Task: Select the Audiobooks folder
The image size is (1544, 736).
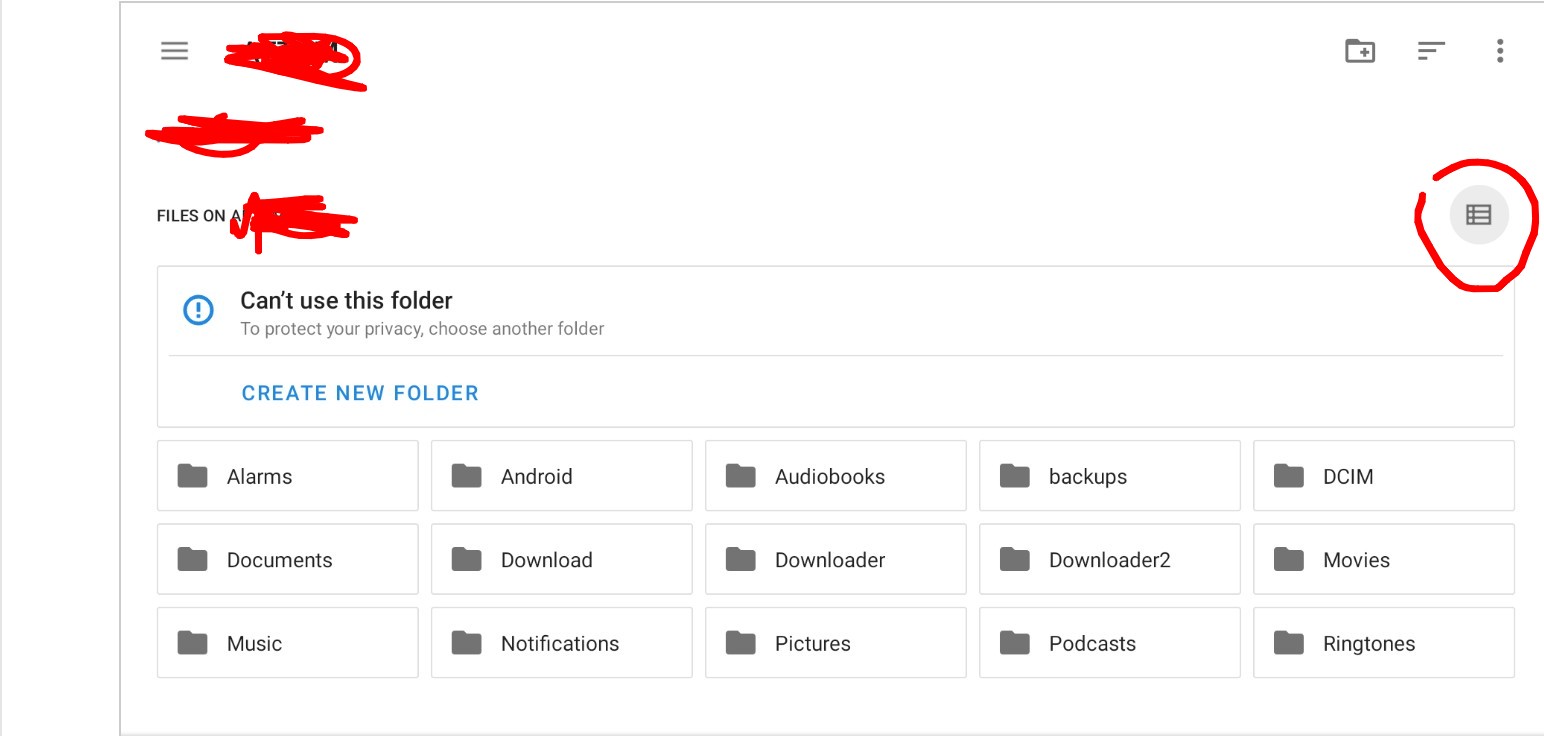Action: coord(835,476)
